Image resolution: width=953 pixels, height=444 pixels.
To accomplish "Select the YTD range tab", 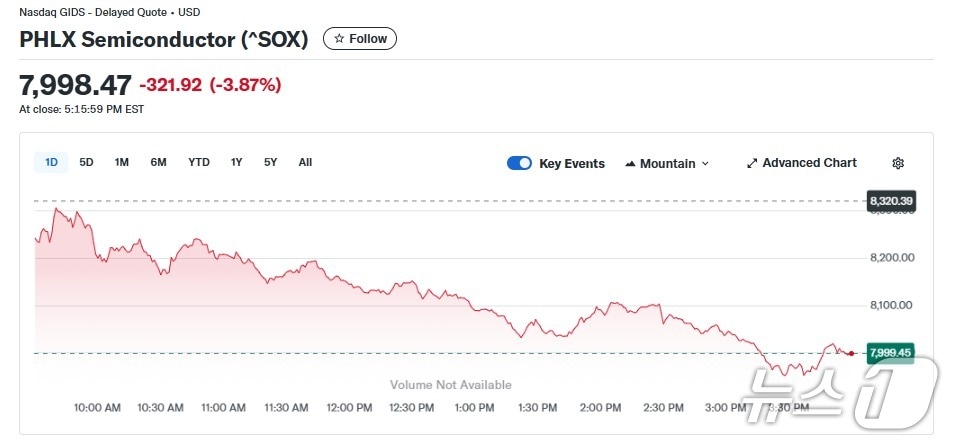I will [199, 162].
